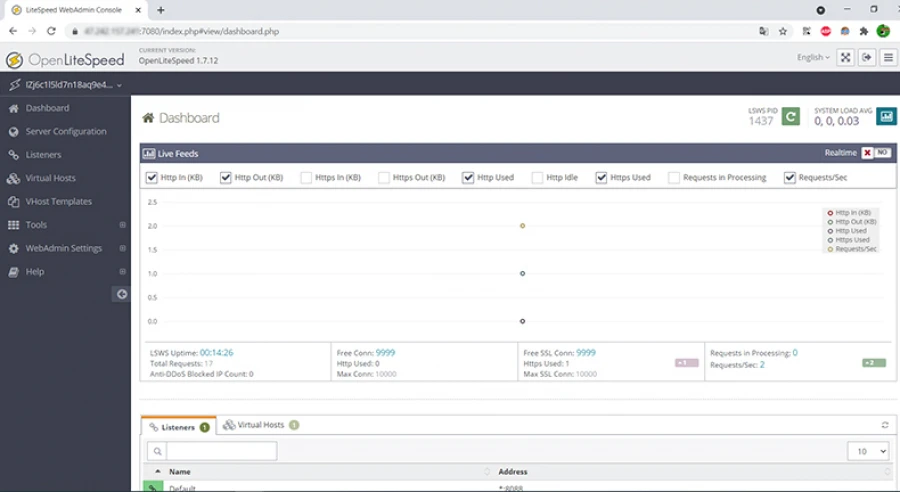Open Server Configuration from sidebar
The image size is (900, 492).
(x=65, y=131)
